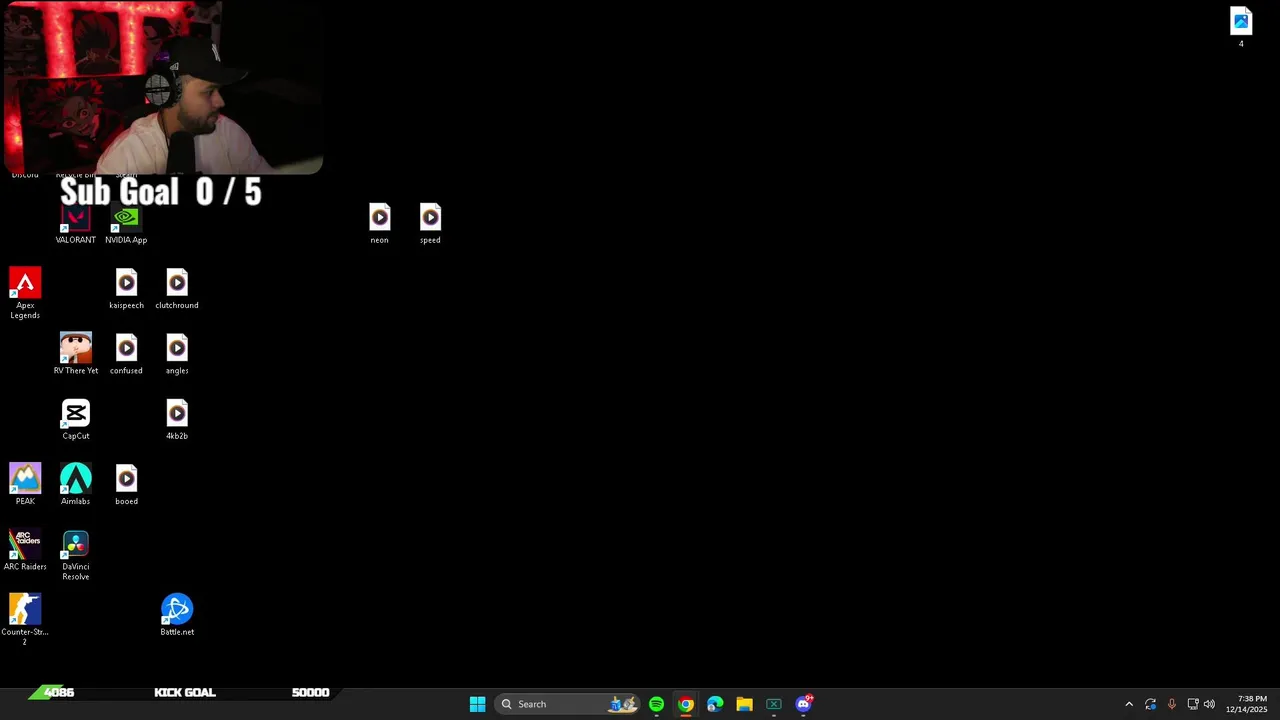Click the microphone tray icon
The image size is (1280, 720).
click(x=1171, y=704)
